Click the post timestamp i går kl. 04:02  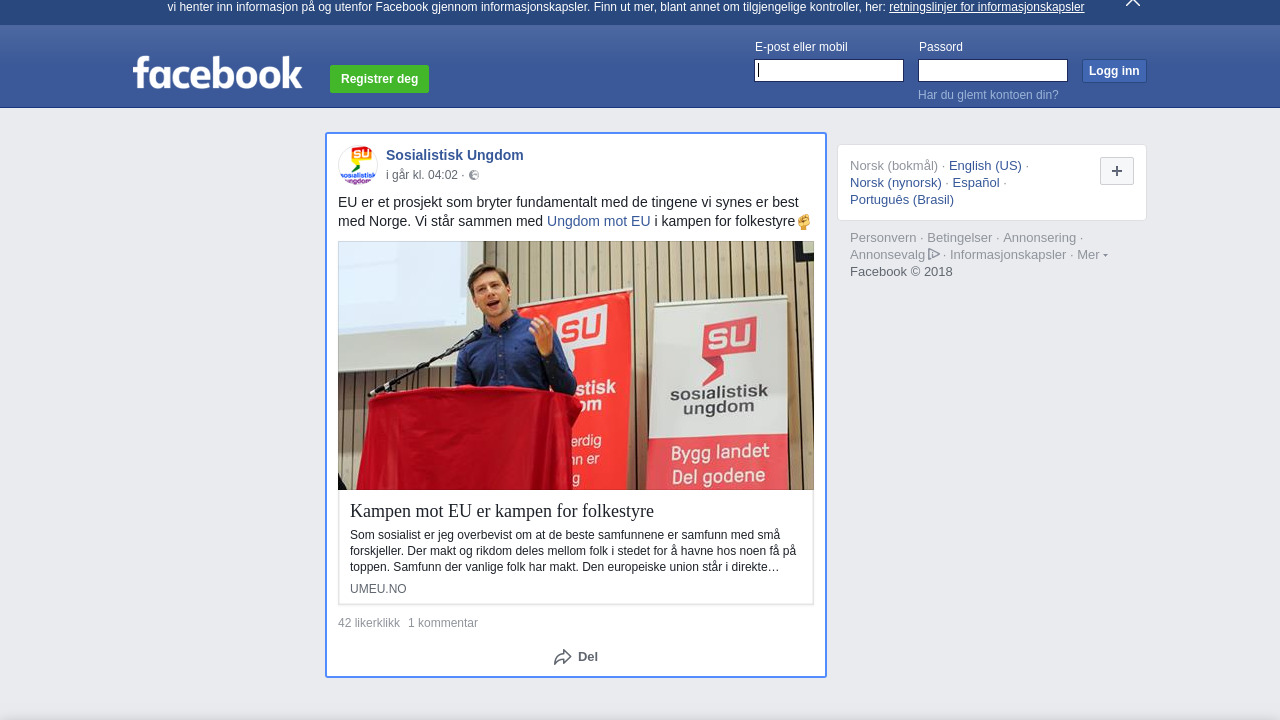pyautogui.click(x=422, y=175)
